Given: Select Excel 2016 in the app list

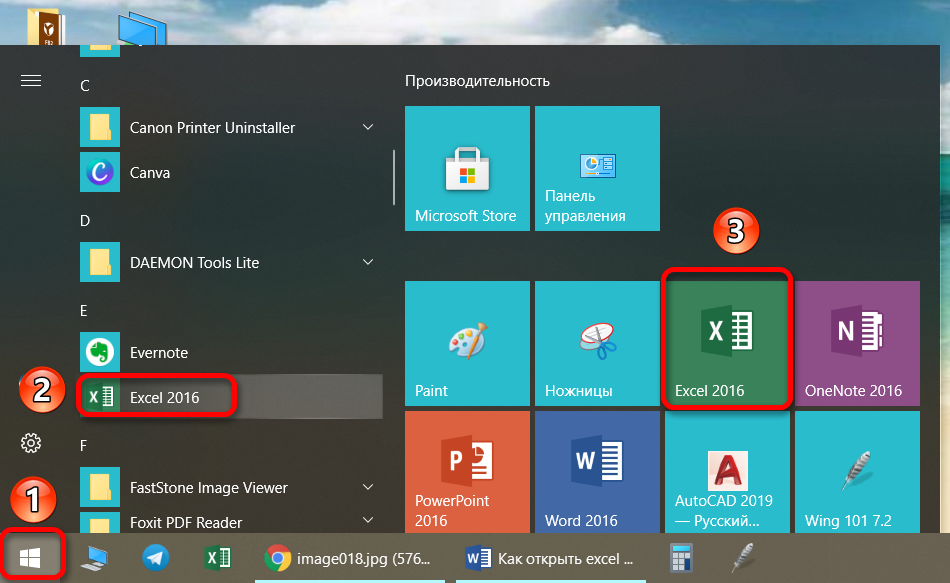Looking at the screenshot, I should click(x=164, y=397).
